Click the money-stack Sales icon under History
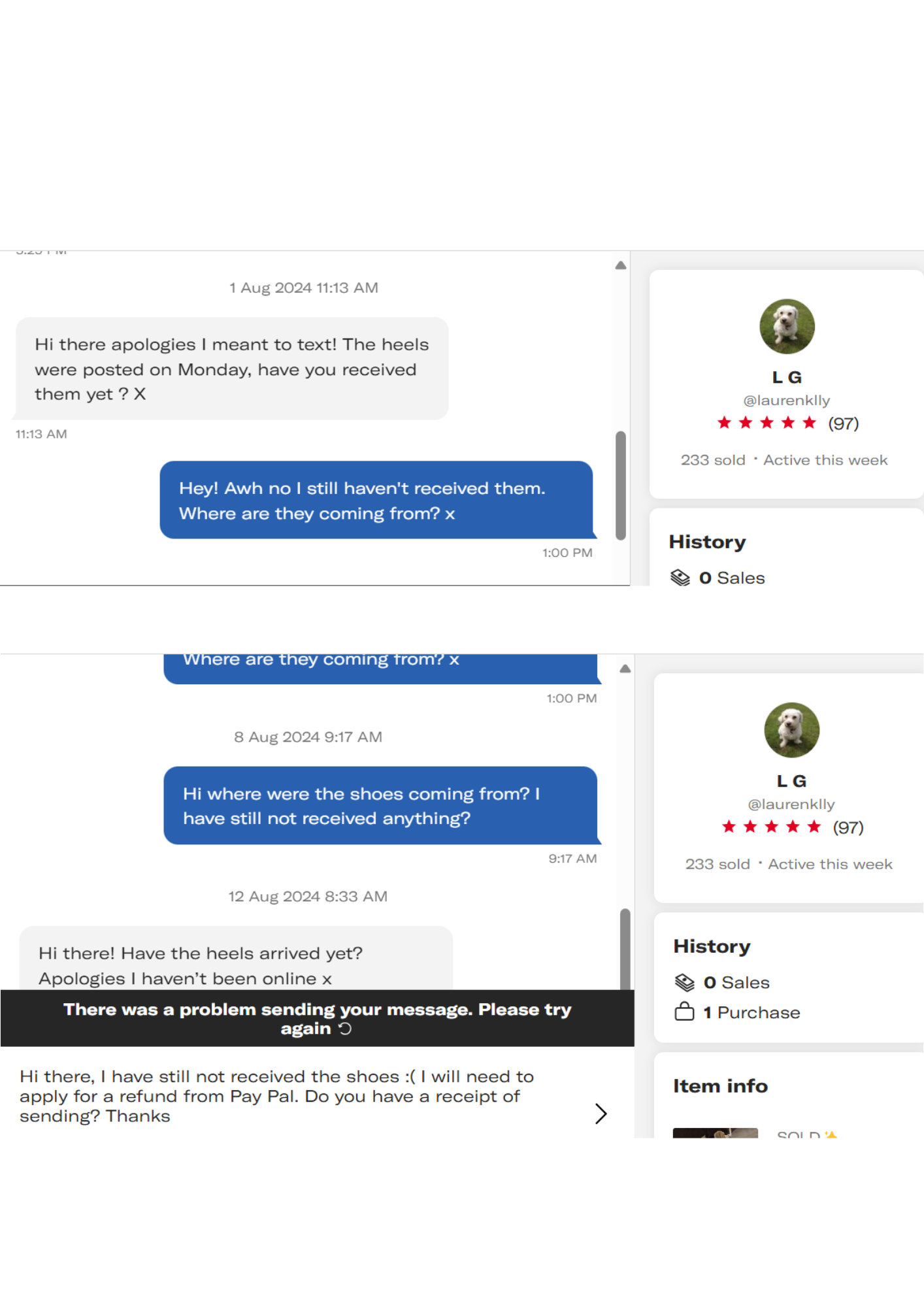 (680, 577)
